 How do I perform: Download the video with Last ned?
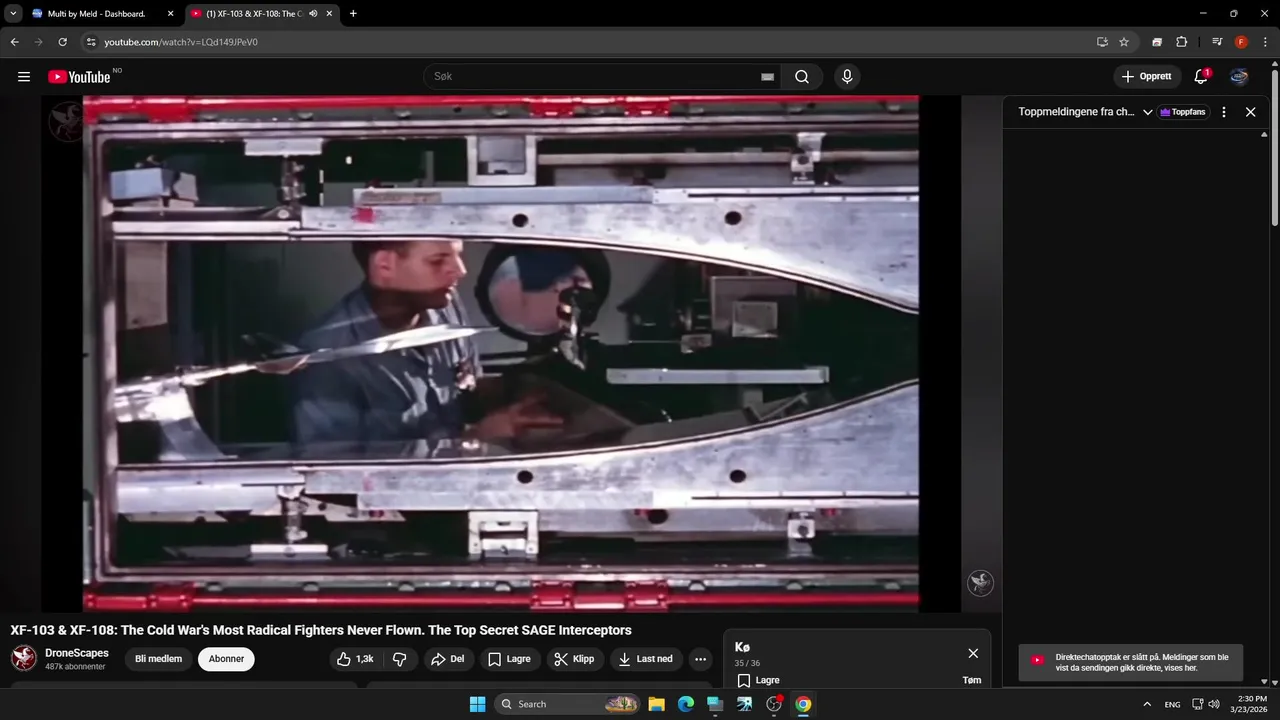pos(646,659)
